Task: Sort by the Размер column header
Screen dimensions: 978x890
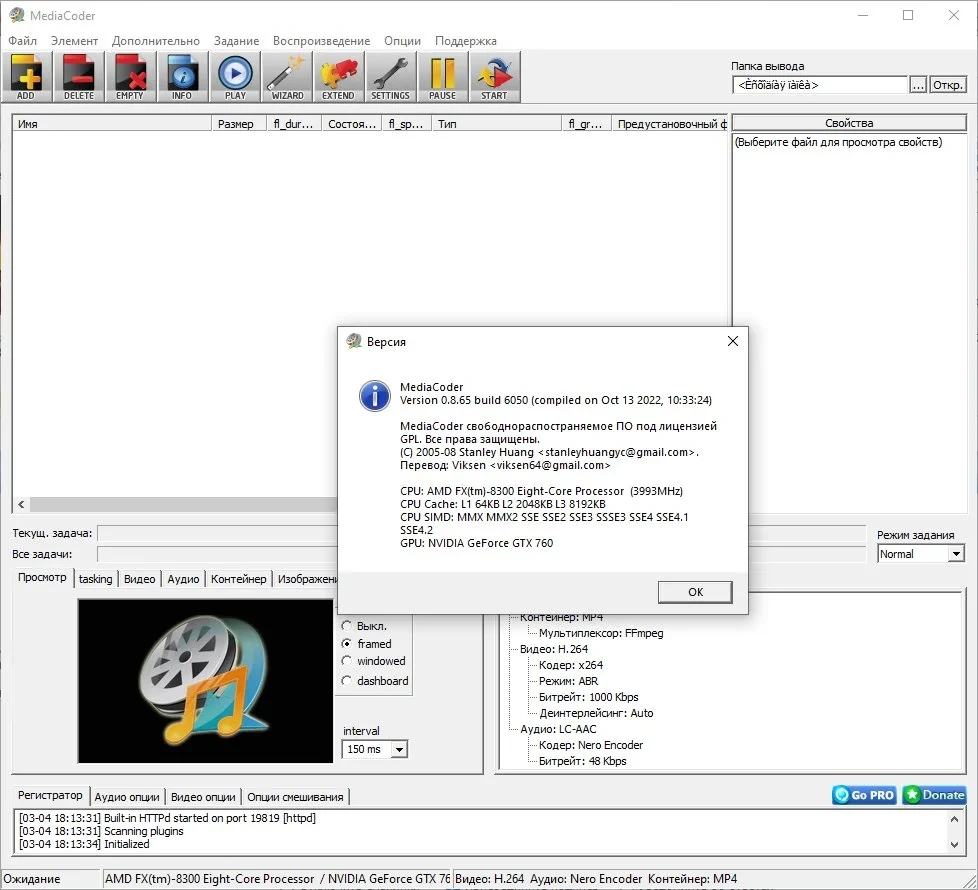Action: (x=239, y=123)
